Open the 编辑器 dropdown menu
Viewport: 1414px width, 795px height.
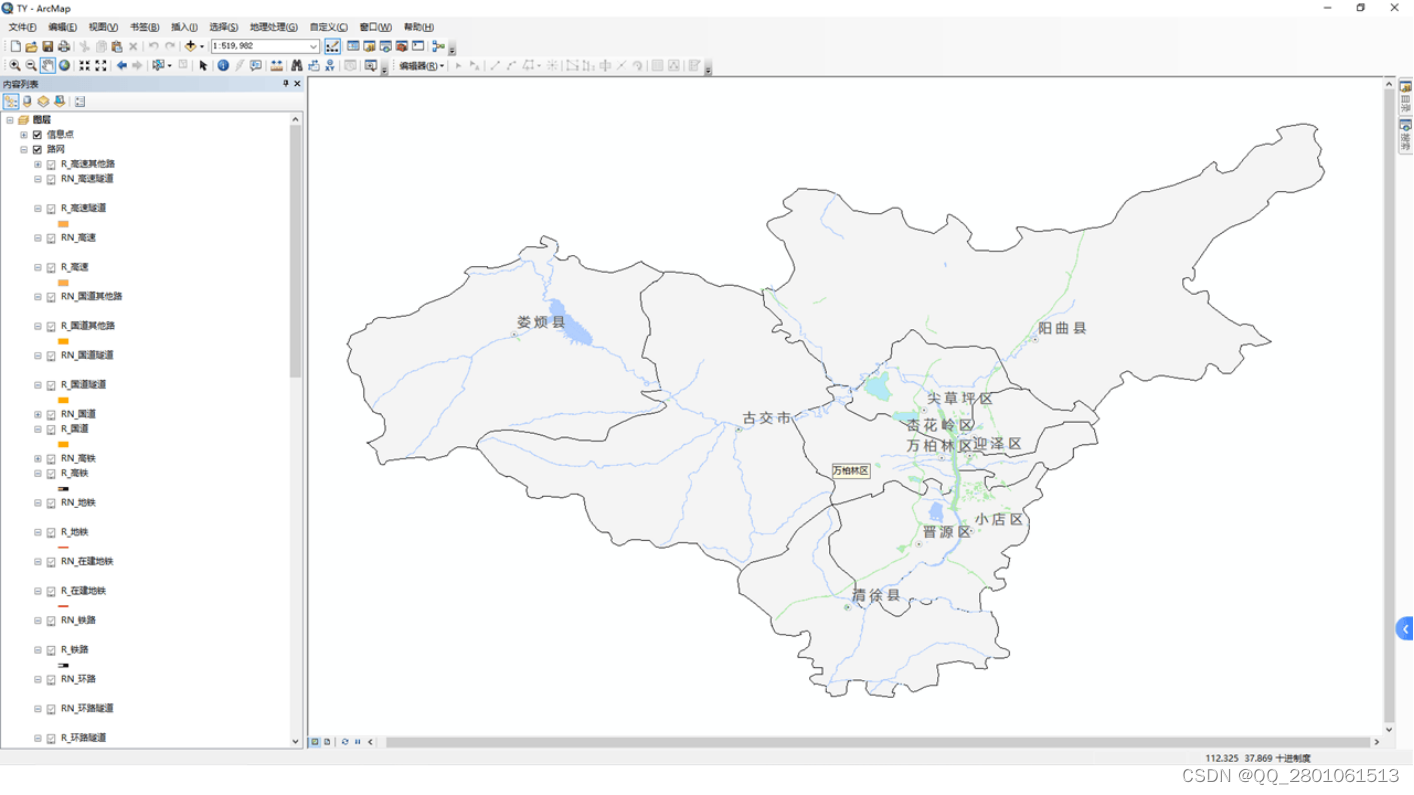[421, 65]
